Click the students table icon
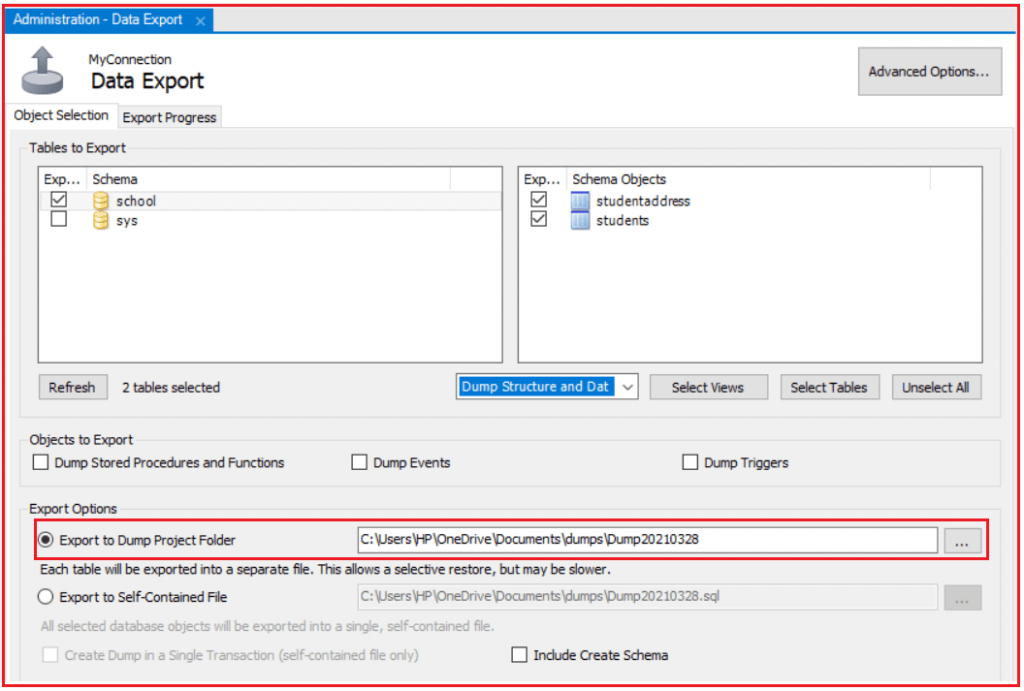Viewport: 1024px width, 691px height. pos(581,221)
